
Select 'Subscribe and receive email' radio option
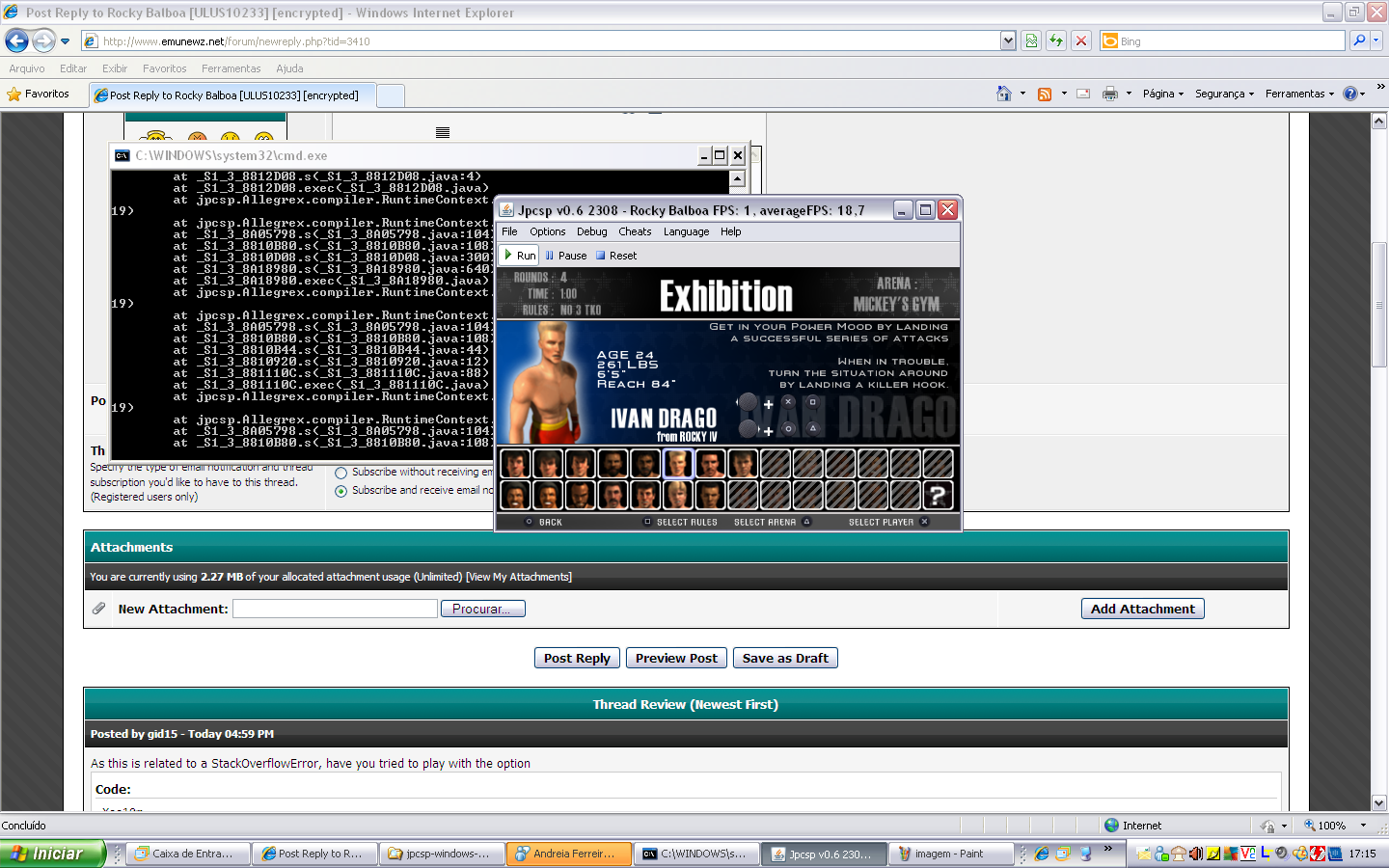[x=340, y=491]
